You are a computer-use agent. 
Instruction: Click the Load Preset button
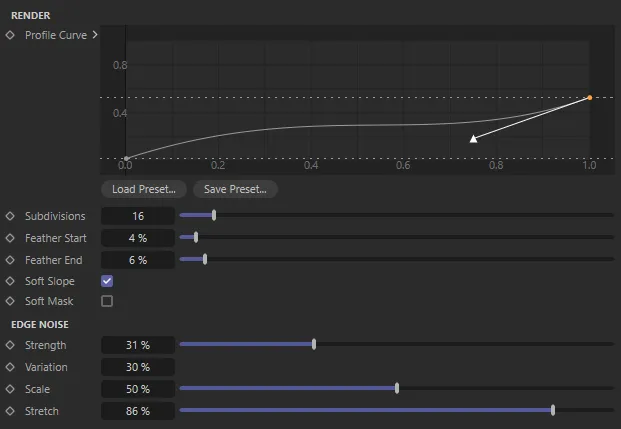[143, 189]
